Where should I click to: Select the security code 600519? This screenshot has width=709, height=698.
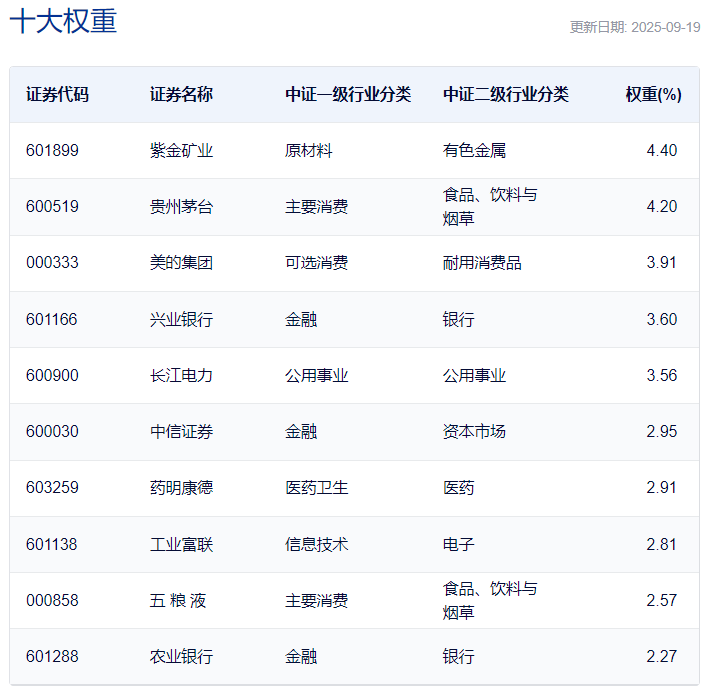click(x=52, y=207)
